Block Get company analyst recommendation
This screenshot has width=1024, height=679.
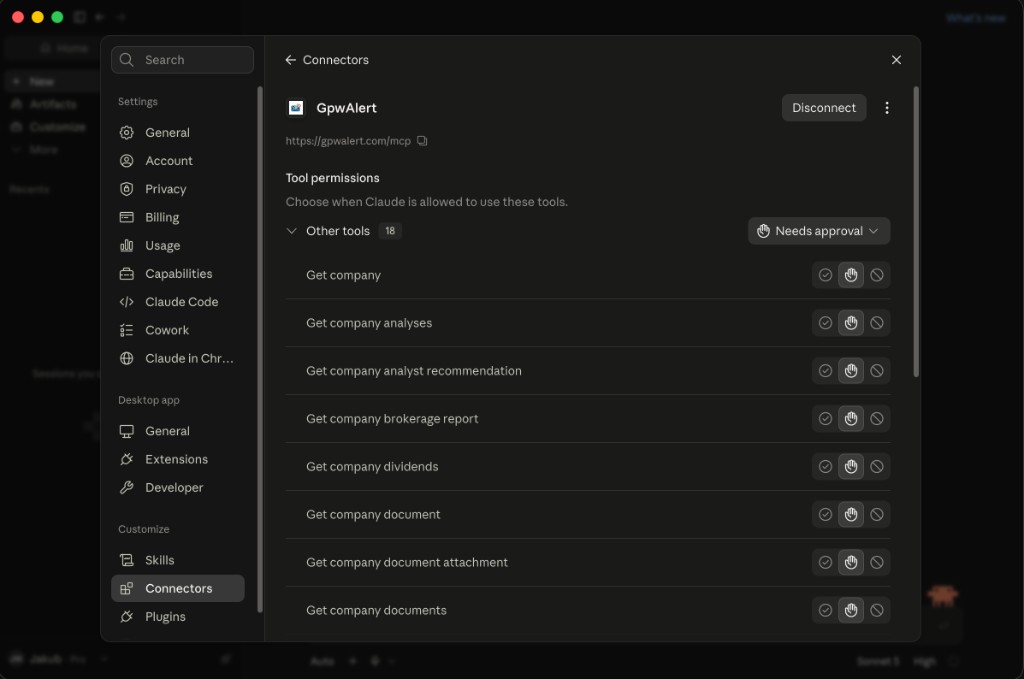[x=876, y=371]
